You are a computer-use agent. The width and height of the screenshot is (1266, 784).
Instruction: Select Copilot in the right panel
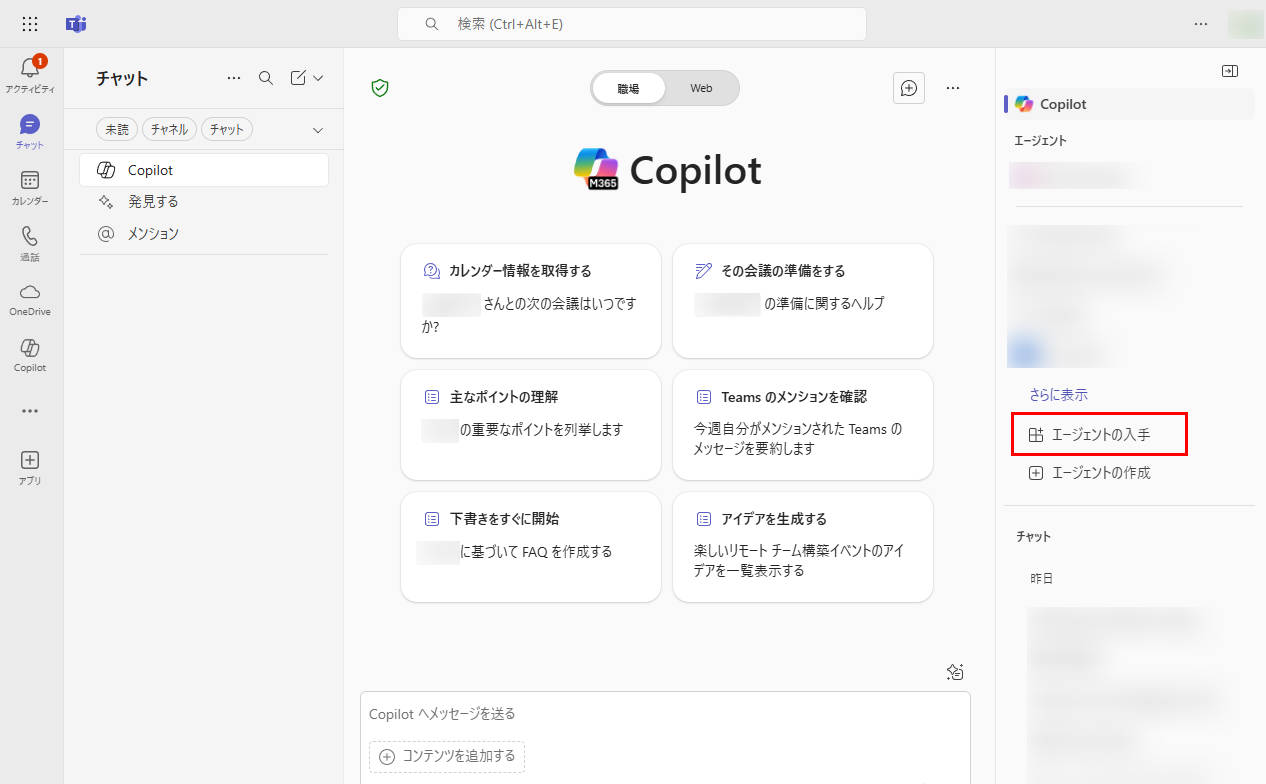point(1130,104)
